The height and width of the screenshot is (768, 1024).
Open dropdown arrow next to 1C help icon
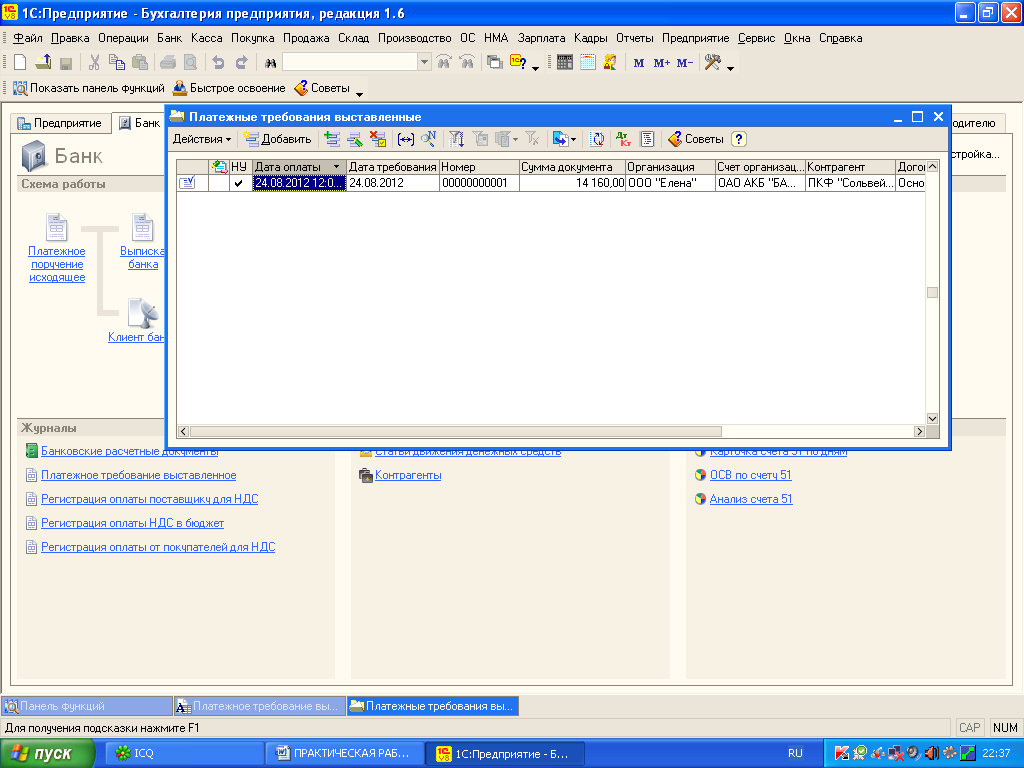(536, 68)
